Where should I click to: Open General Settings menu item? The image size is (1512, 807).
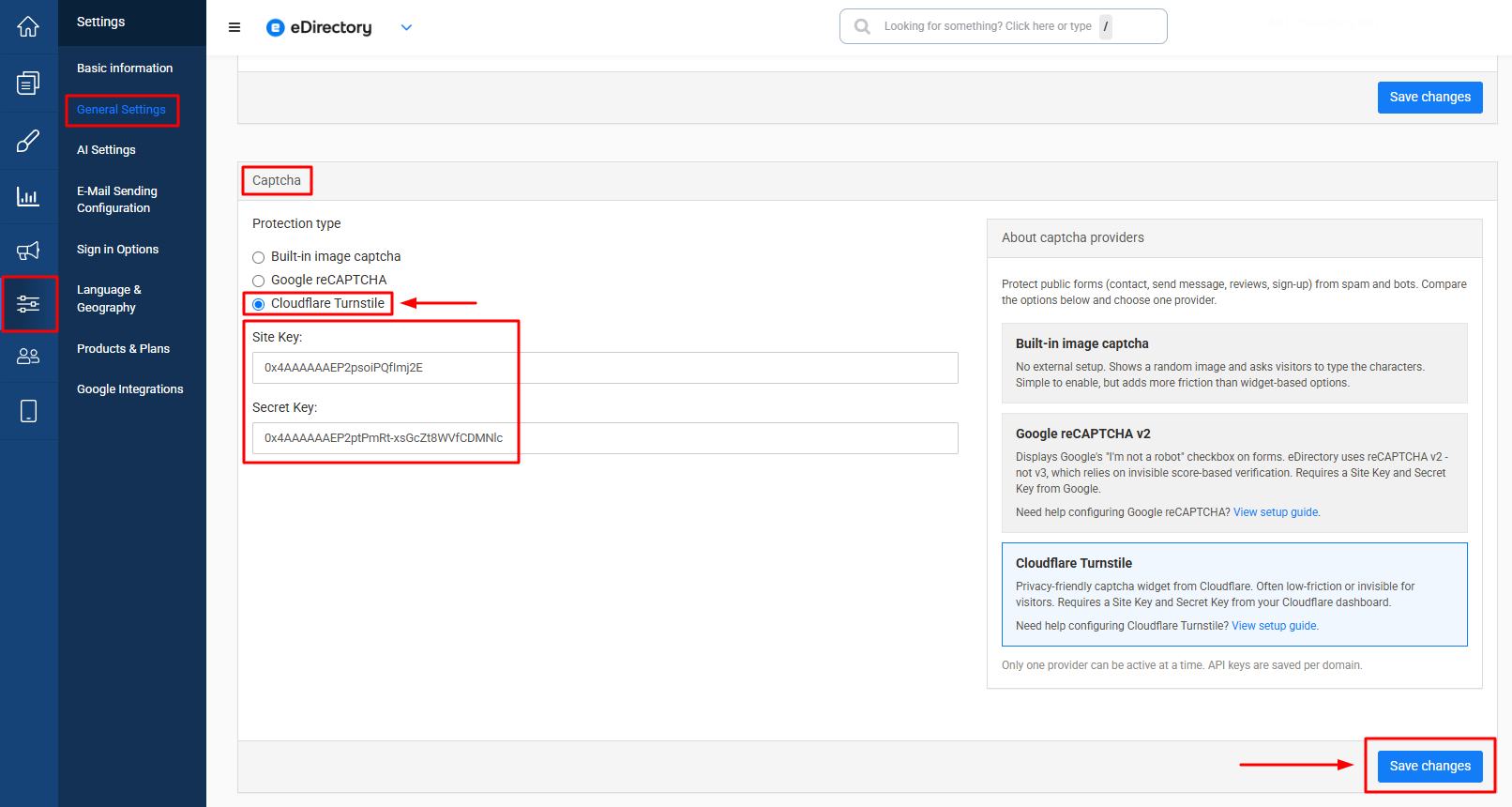[121, 110]
